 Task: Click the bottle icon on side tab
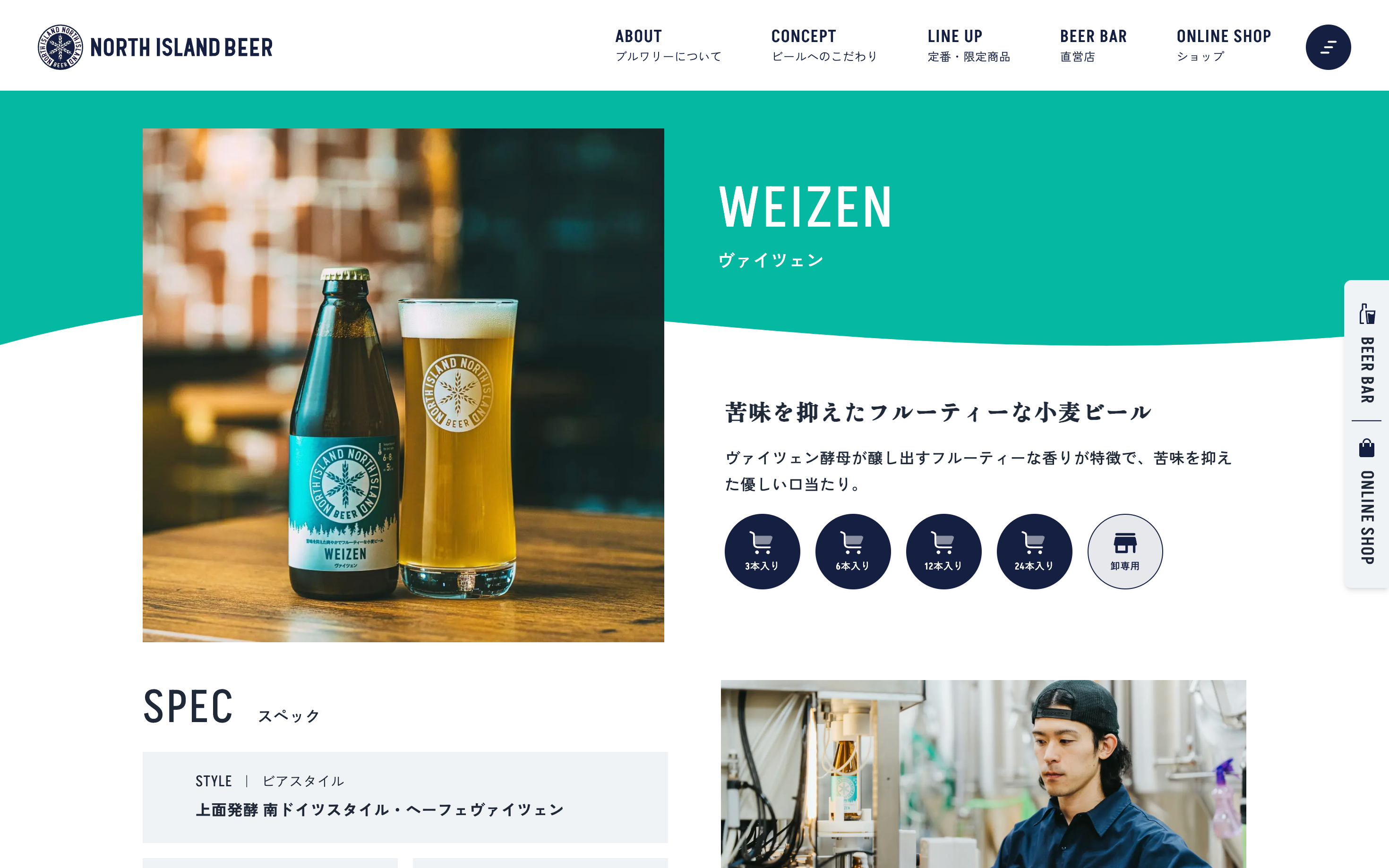pos(1367,314)
